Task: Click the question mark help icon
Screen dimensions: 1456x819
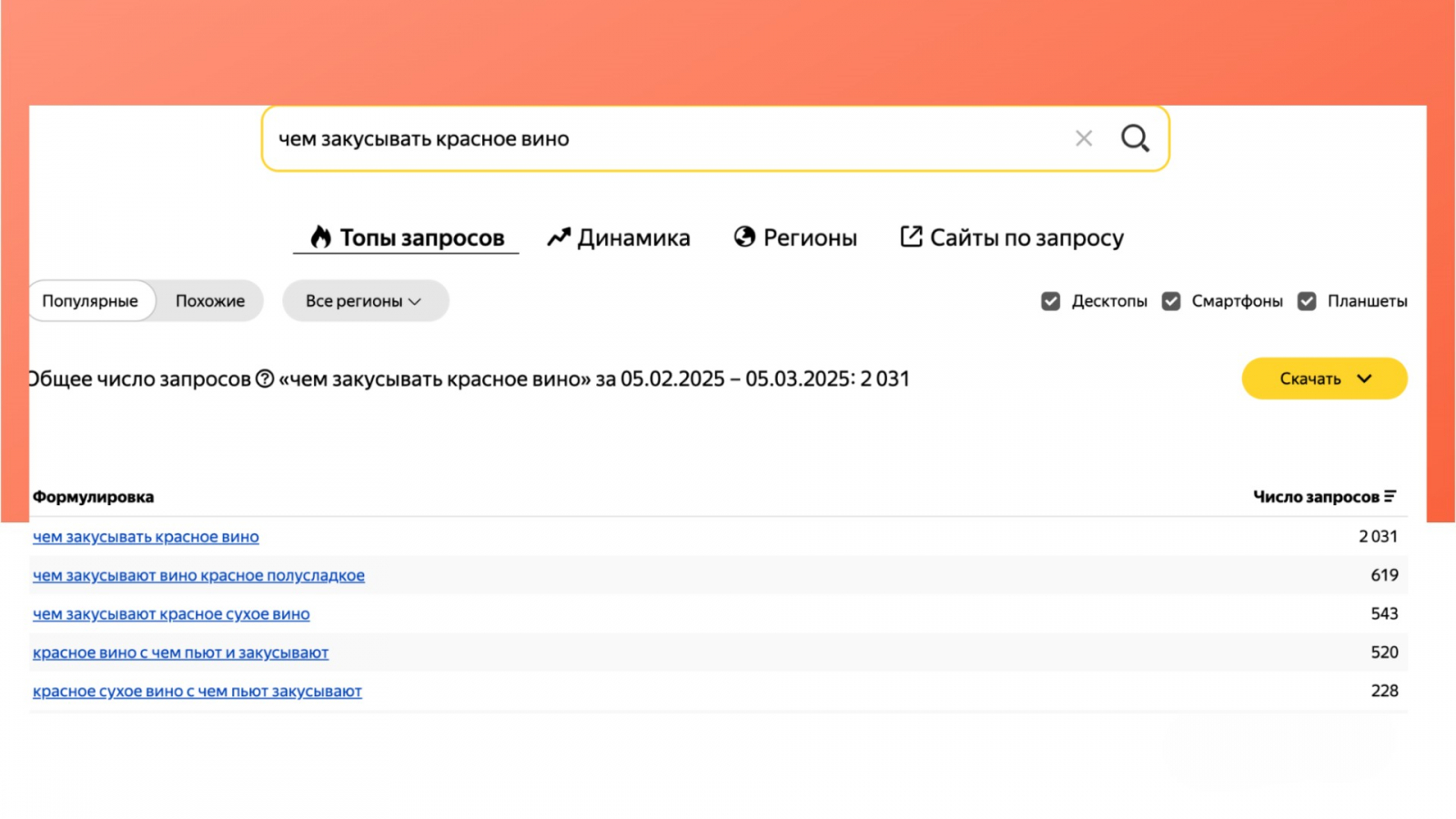Action: [265, 379]
